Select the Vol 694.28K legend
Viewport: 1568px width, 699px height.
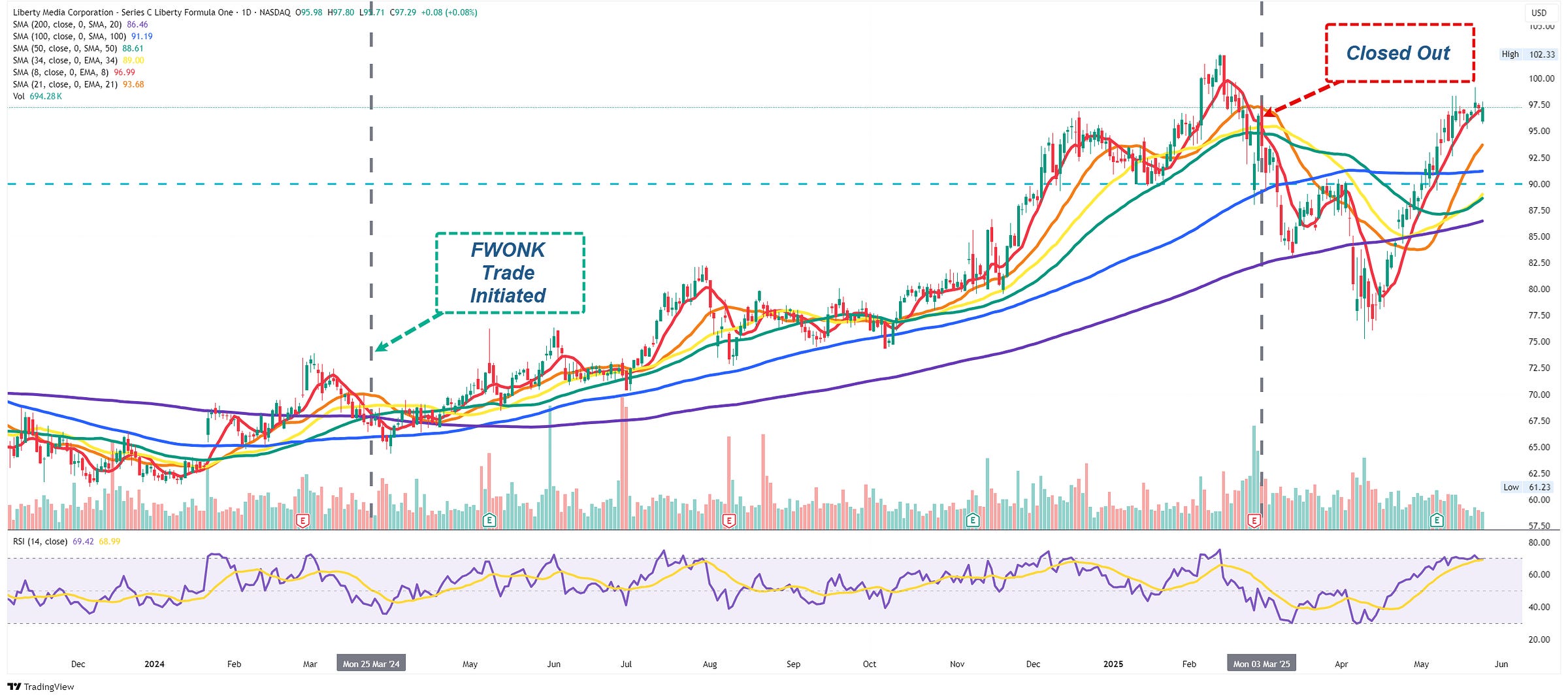pos(37,96)
